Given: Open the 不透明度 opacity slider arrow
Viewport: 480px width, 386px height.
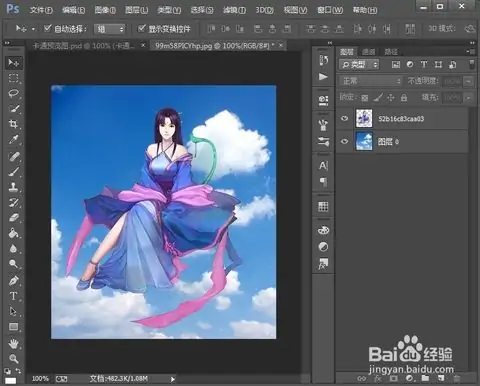Looking at the screenshot, I should click(469, 81).
